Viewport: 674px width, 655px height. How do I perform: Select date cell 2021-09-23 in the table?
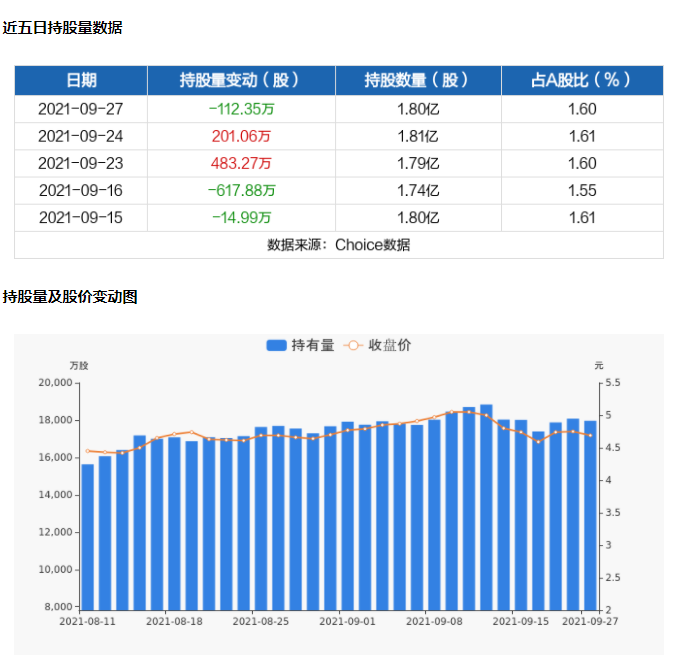coord(81,163)
